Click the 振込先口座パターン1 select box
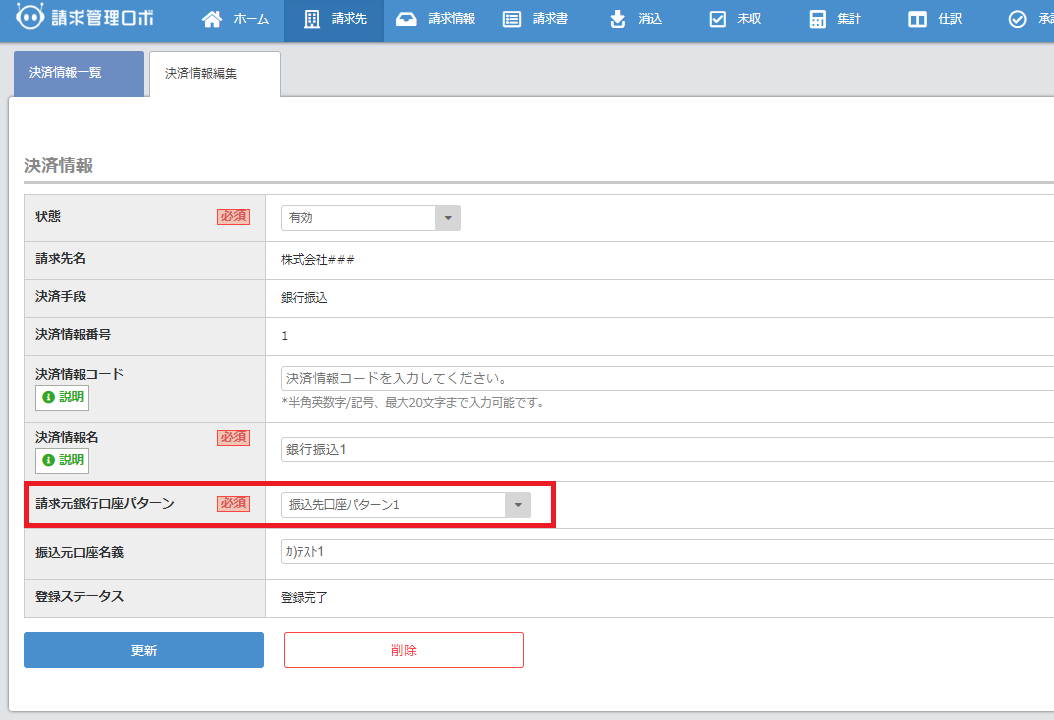The width and height of the screenshot is (1054, 720). pos(393,506)
